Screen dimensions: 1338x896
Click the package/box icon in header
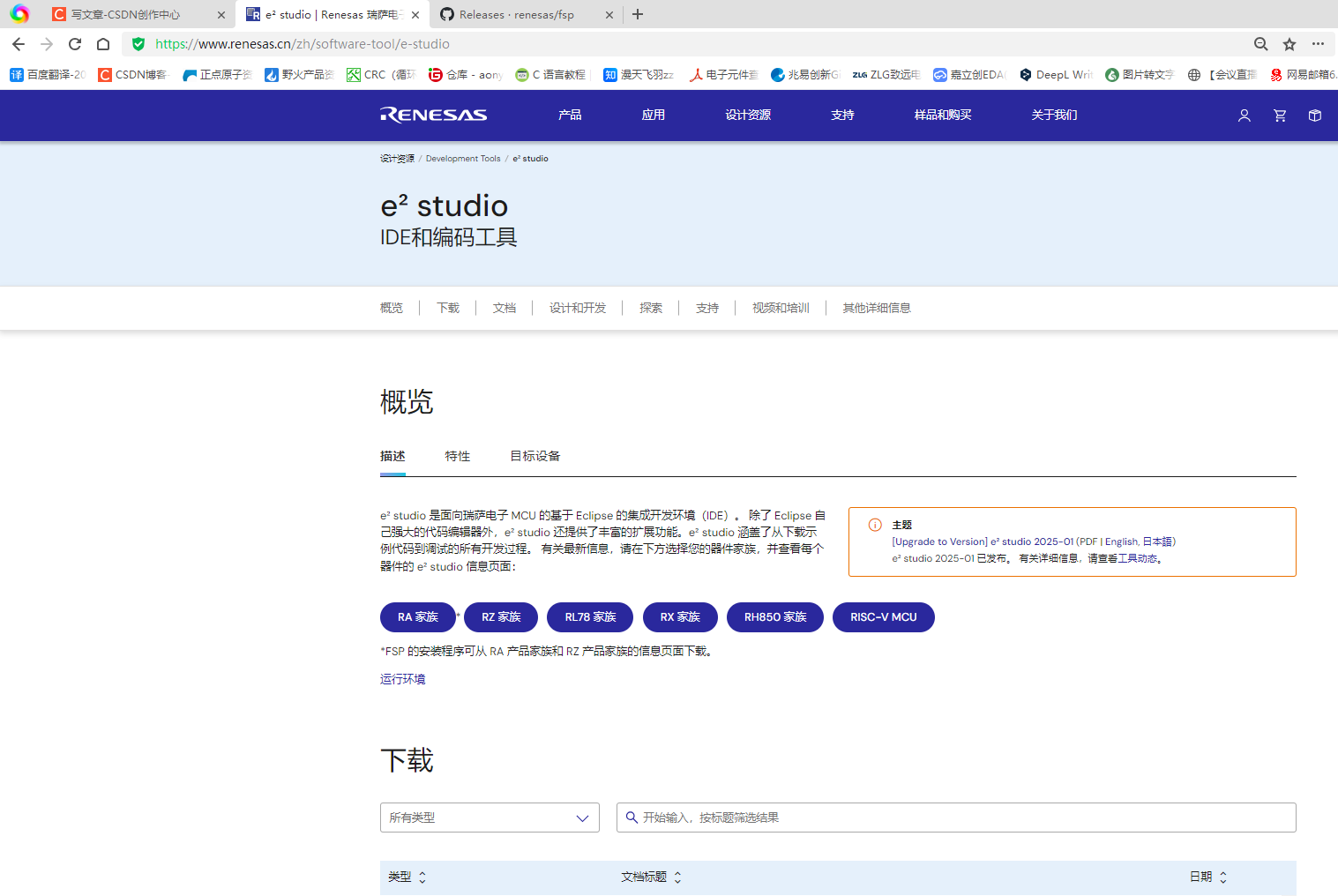[1314, 116]
